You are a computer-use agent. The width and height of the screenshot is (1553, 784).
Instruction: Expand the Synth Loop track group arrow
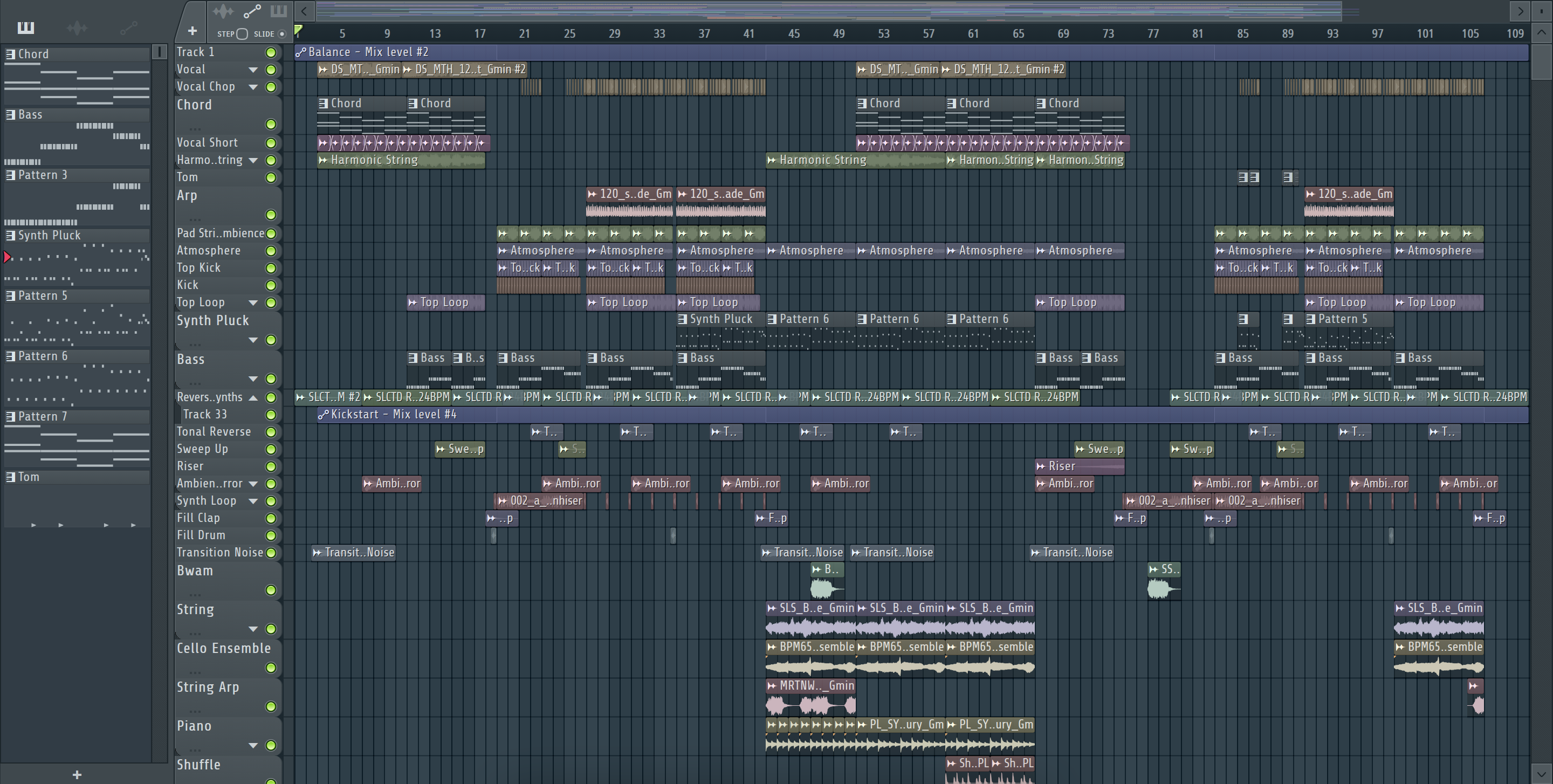(x=253, y=501)
